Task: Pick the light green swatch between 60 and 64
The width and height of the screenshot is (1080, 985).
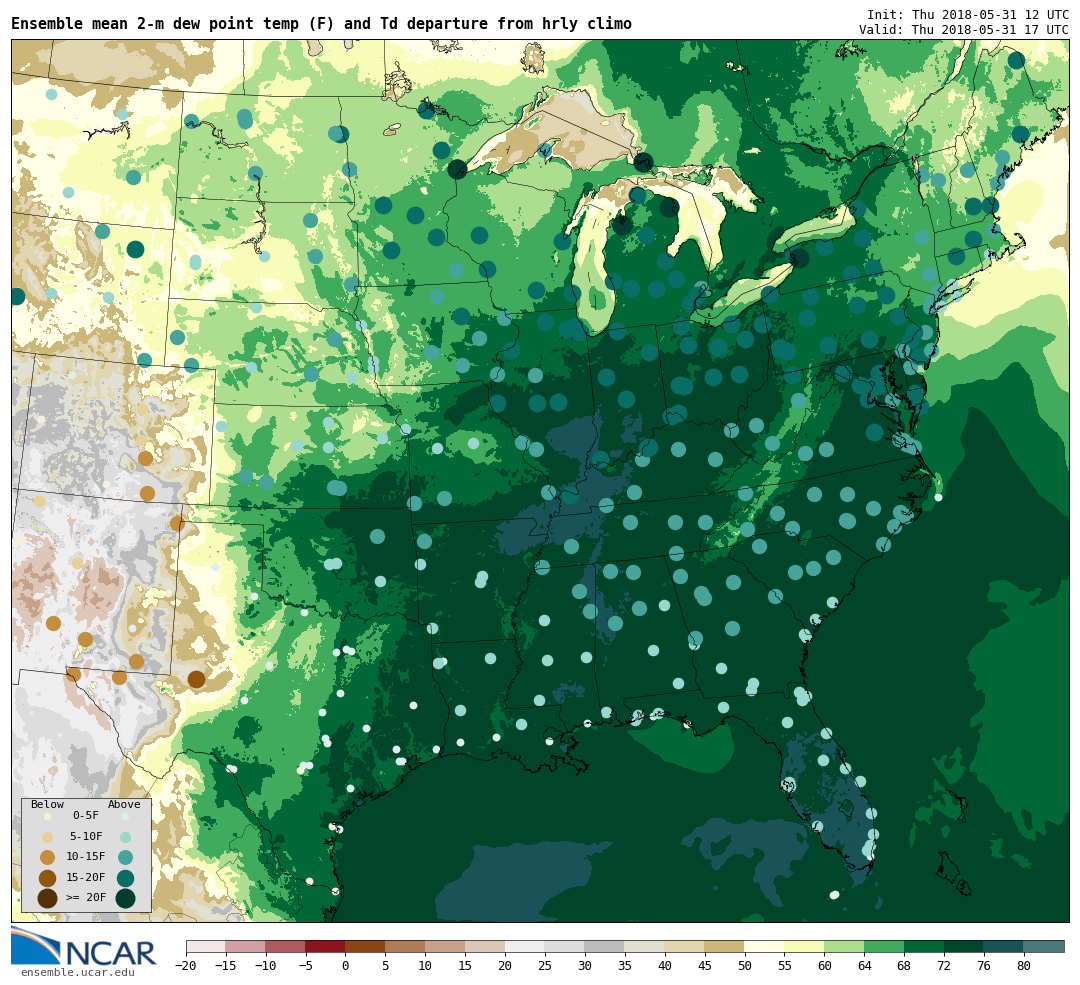Action: (844, 946)
